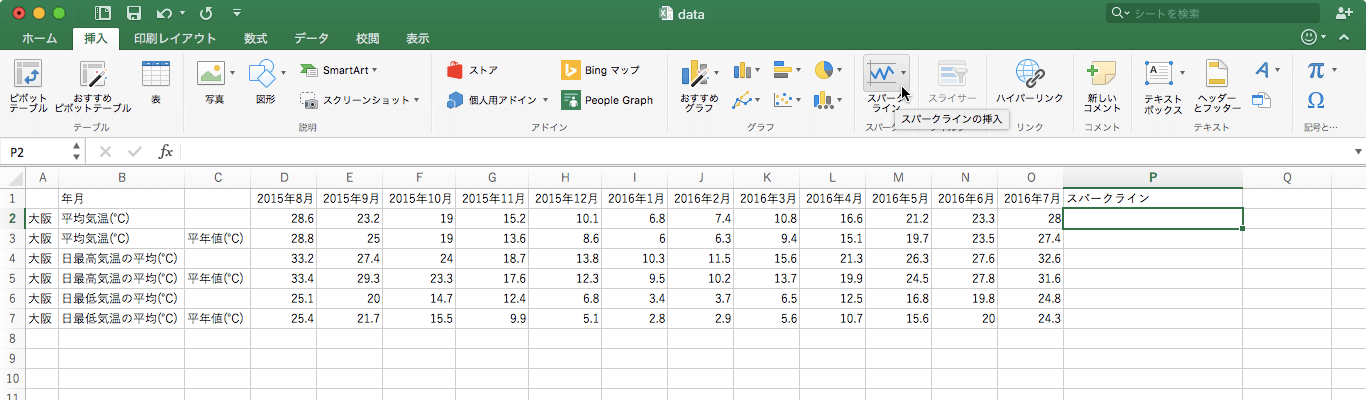This screenshot has height=400, width=1366.
Task: Open the データ ribbon tab
Action: [311, 39]
